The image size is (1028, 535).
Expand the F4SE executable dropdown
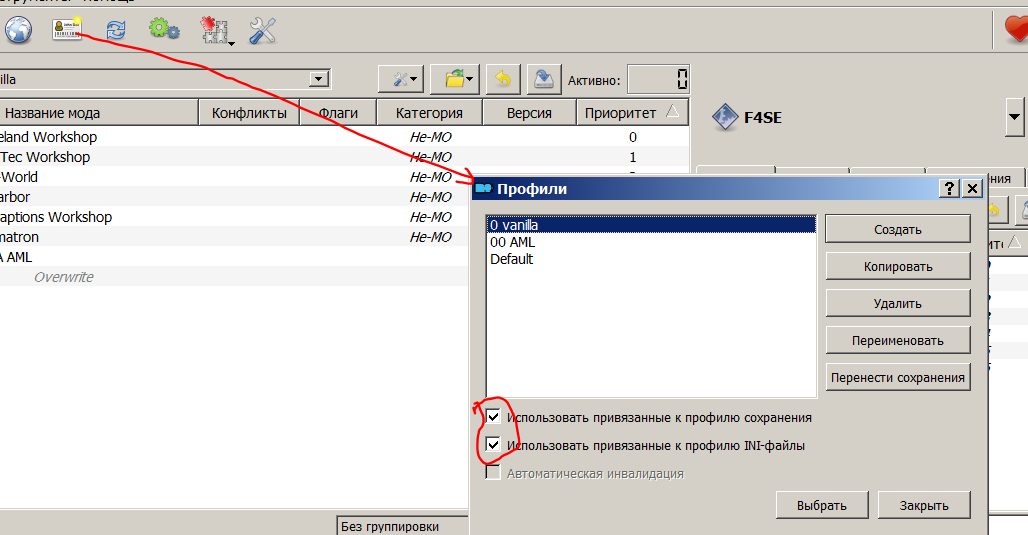tap(1015, 117)
